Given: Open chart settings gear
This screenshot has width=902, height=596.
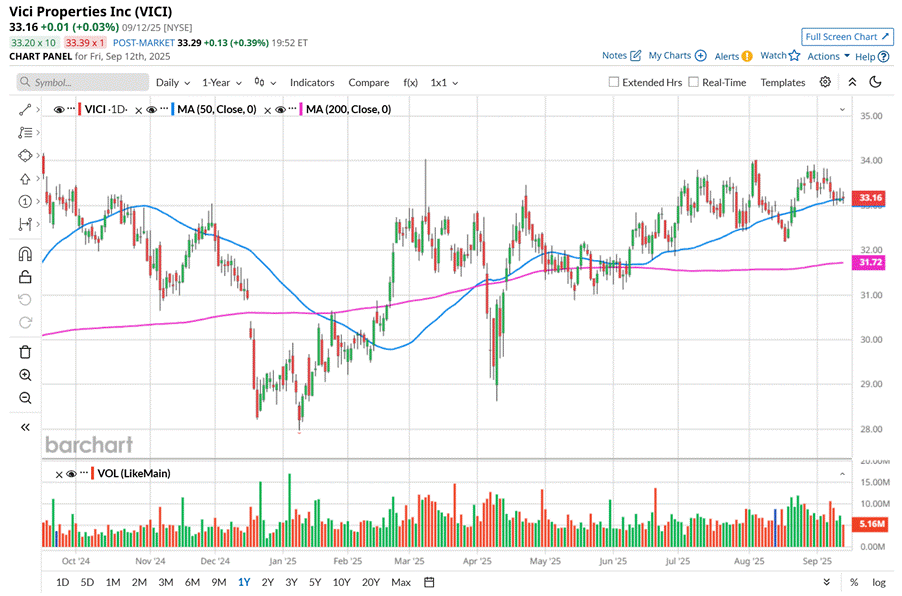Looking at the screenshot, I should pyautogui.click(x=825, y=82).
